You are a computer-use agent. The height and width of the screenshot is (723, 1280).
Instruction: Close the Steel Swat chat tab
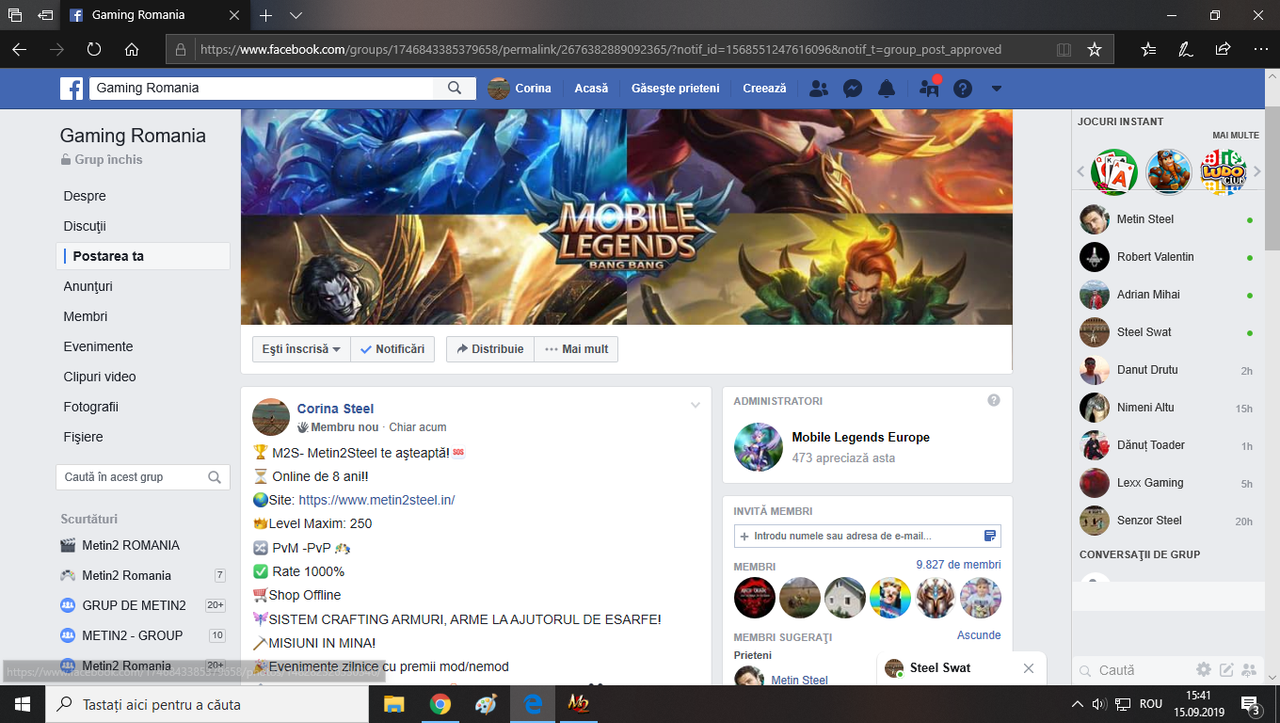[x=1029, y=668]
